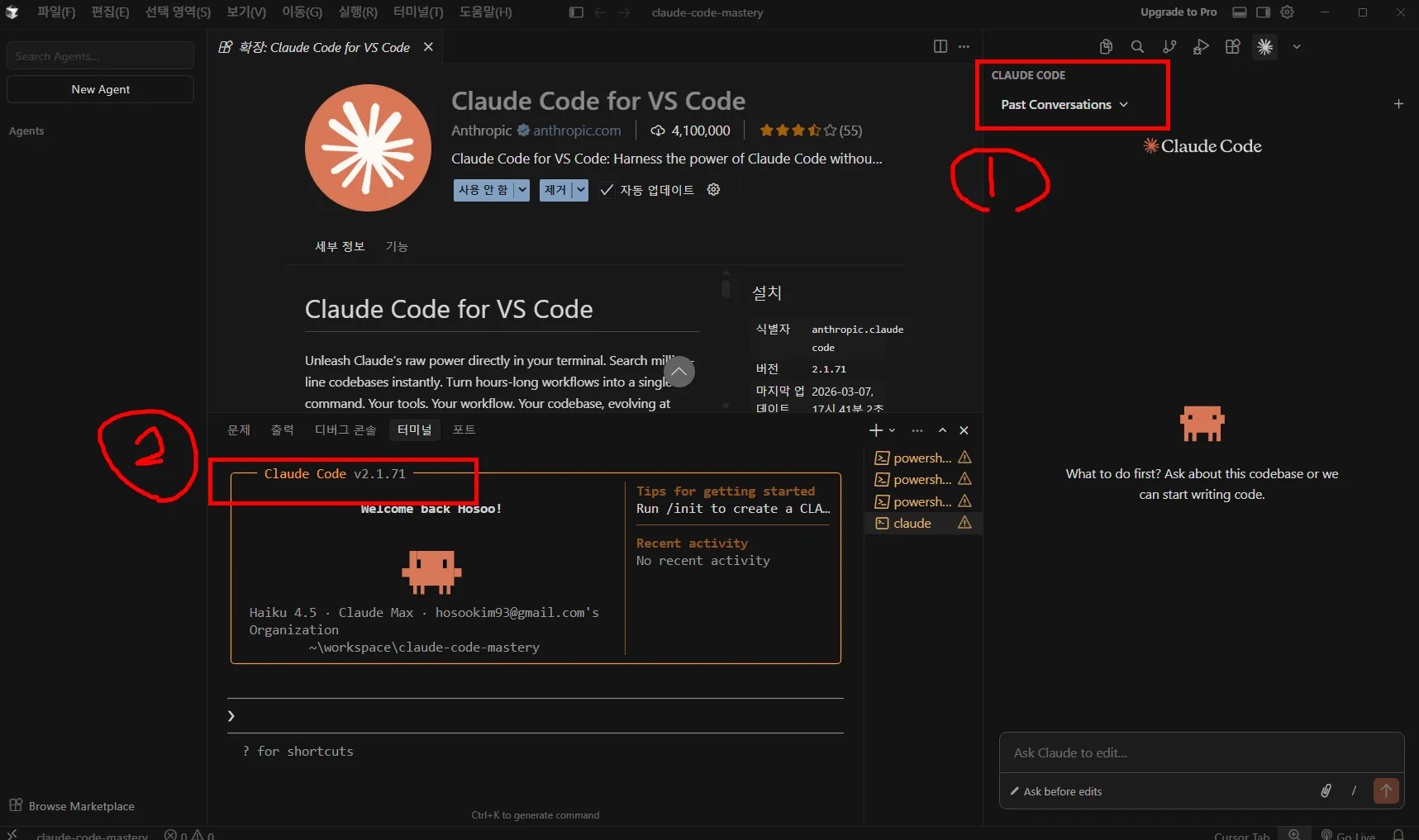1419x840 pixels.
Task: Click the 제거 uninstall button
Action: (555, 190)
